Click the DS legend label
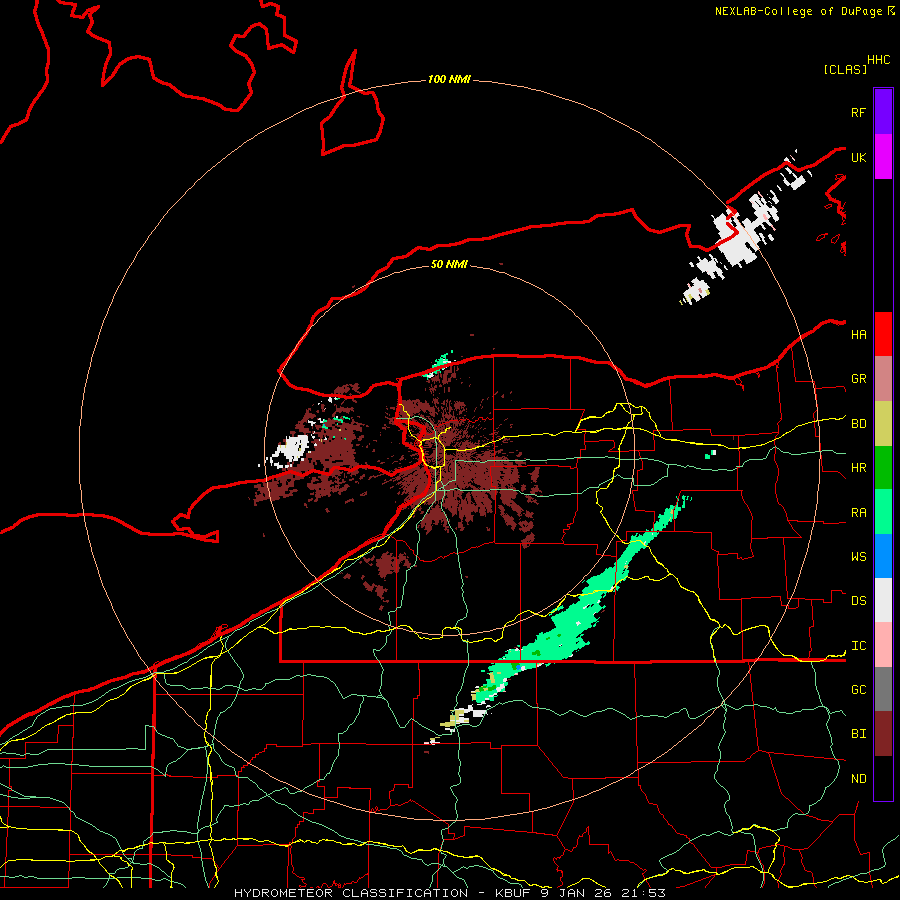Image resolution: width=900 pixels, height=900 pixels. coord(858,601)
